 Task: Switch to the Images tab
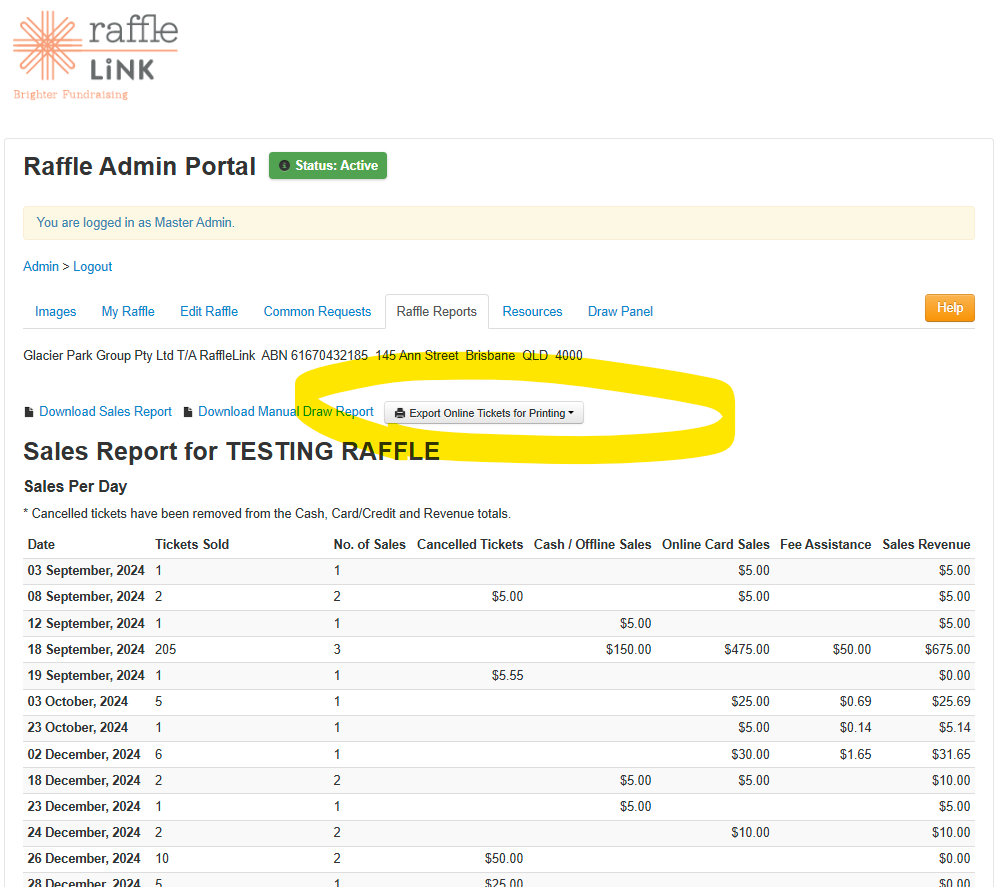point(56,311)
